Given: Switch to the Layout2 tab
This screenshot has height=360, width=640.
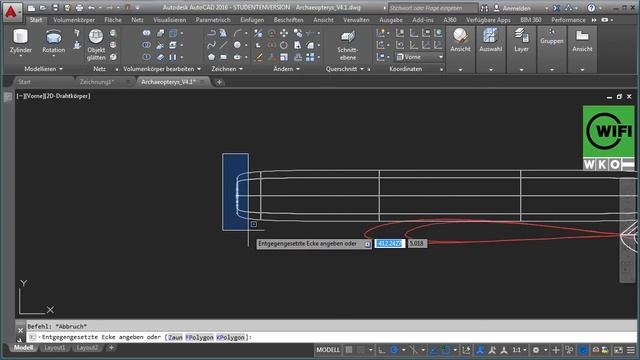Looking at the screenshot, I should click(x=87, y=348).
